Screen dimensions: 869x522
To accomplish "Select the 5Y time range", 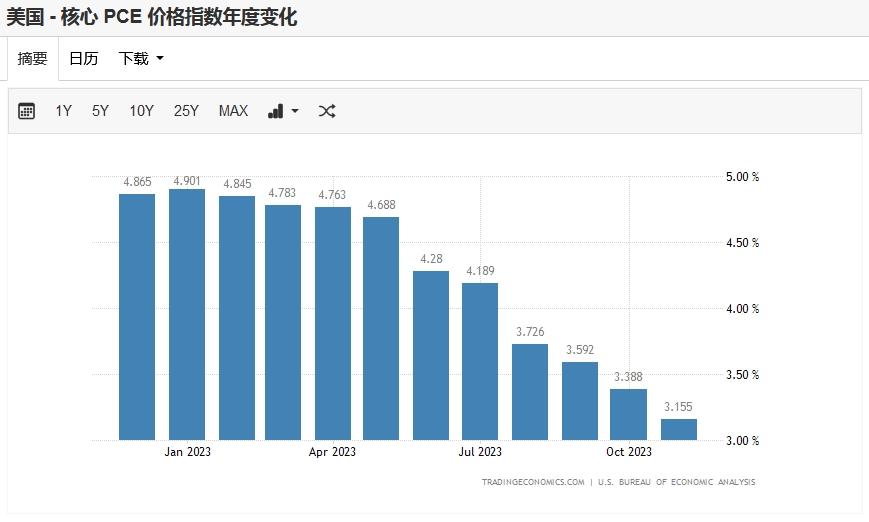I will coord(100,111).
